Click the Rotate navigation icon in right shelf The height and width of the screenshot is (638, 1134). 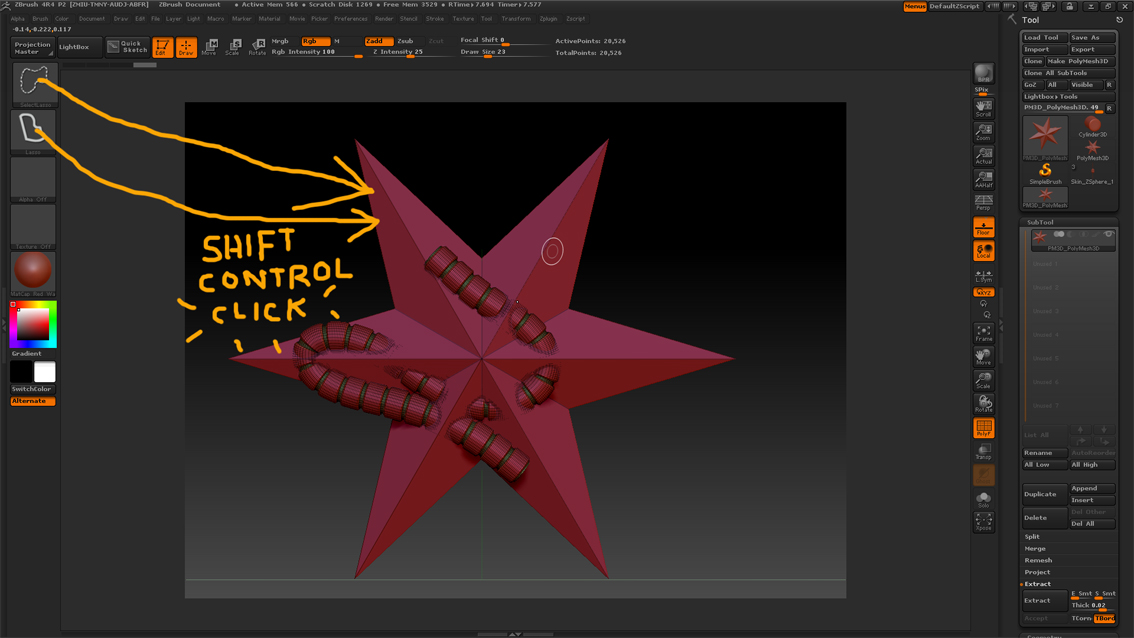pos(984,404)
